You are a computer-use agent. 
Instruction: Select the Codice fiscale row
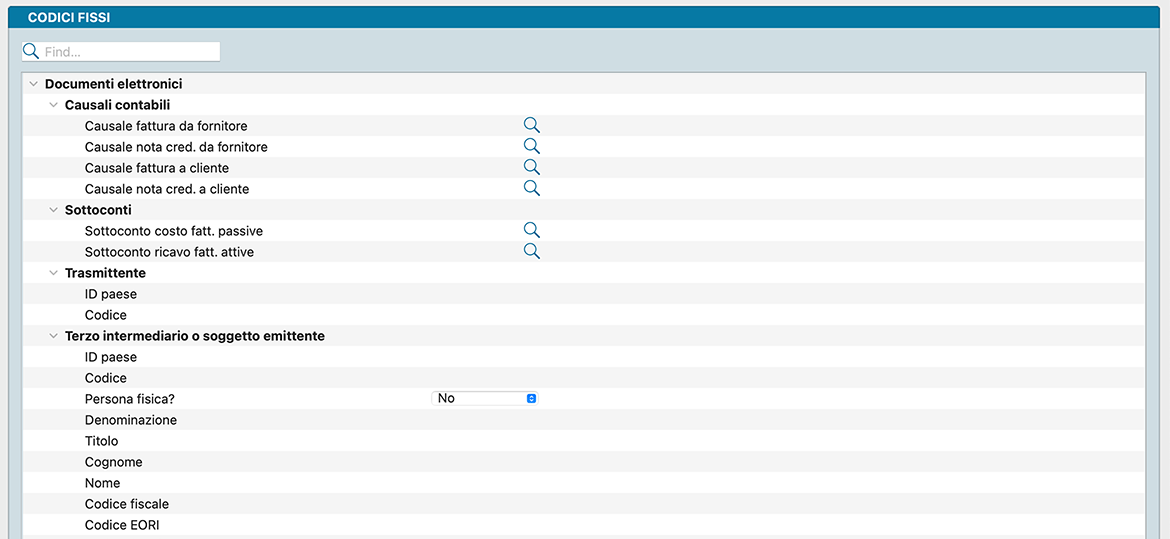coord(127,504)
